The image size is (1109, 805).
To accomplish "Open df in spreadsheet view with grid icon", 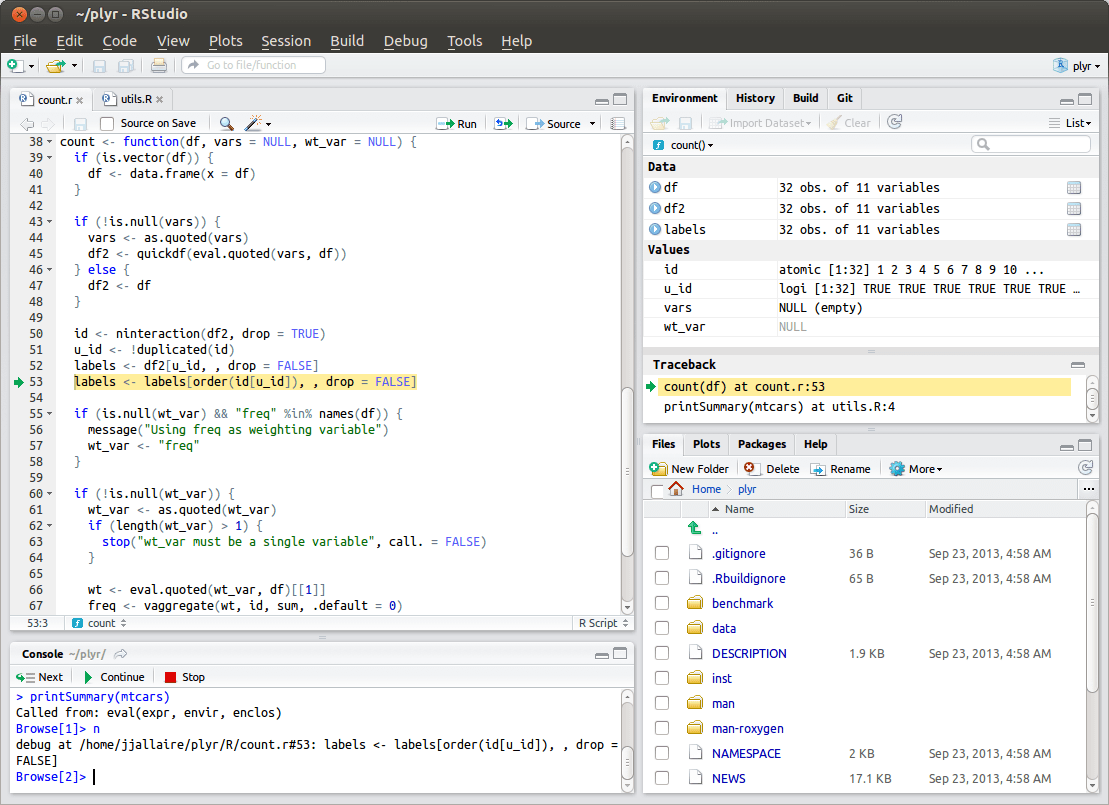I will pyautogui.click(x=1074, y=187).
